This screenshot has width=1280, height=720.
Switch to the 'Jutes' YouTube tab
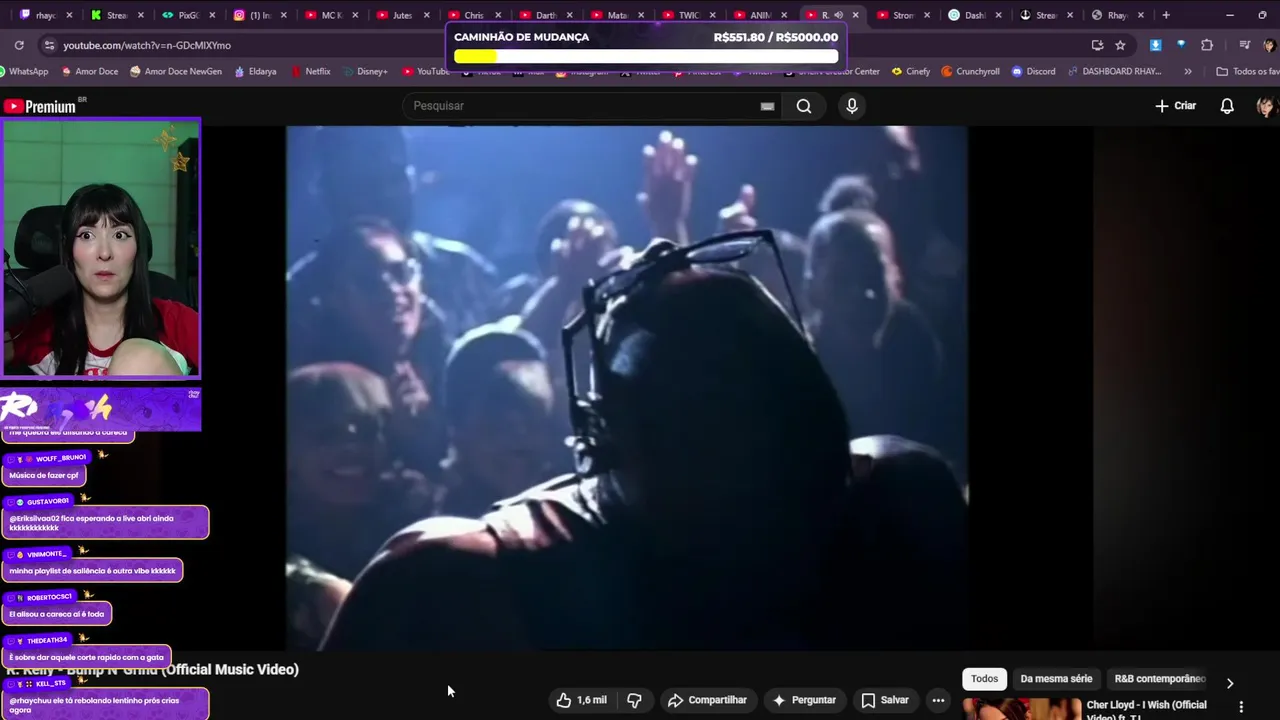click(x=401, y=15)
